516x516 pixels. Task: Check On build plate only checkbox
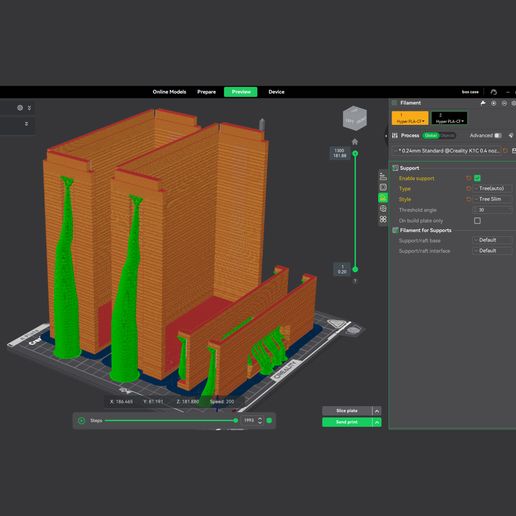(477, 221)
